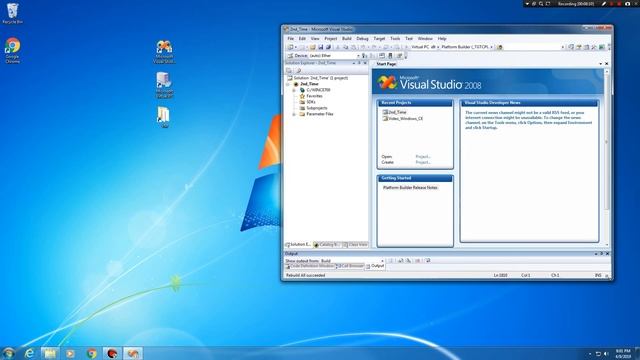Open Windows Media Player from the taskbar
The image size is (640, 360).
[71, 353]
